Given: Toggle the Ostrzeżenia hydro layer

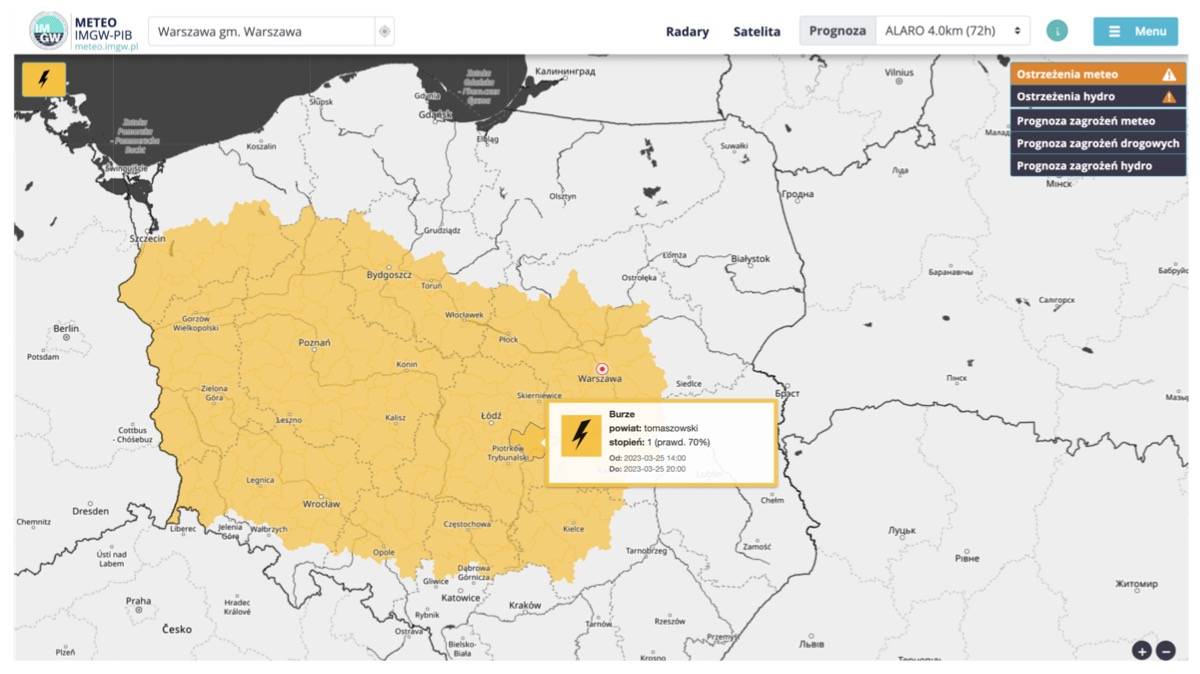Looking at the screenshot, I should (1095, 97).
